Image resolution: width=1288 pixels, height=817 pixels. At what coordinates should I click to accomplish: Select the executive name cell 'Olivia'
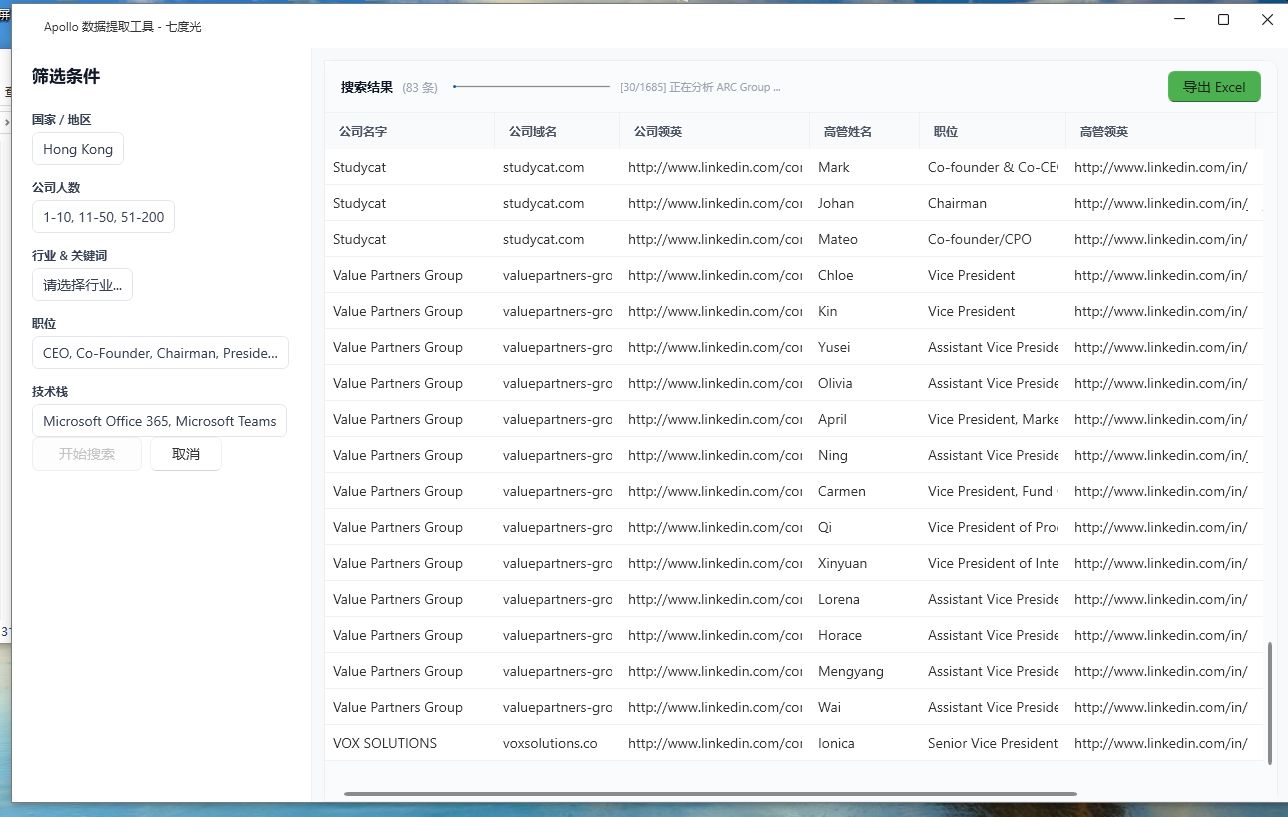(865, 383)
